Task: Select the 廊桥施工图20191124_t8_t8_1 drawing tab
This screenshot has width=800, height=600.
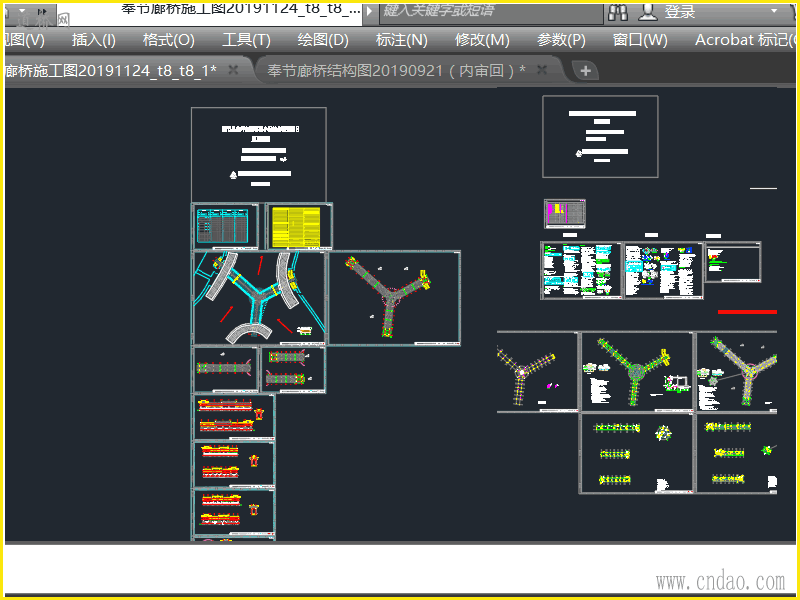Action: coord(110,70)
